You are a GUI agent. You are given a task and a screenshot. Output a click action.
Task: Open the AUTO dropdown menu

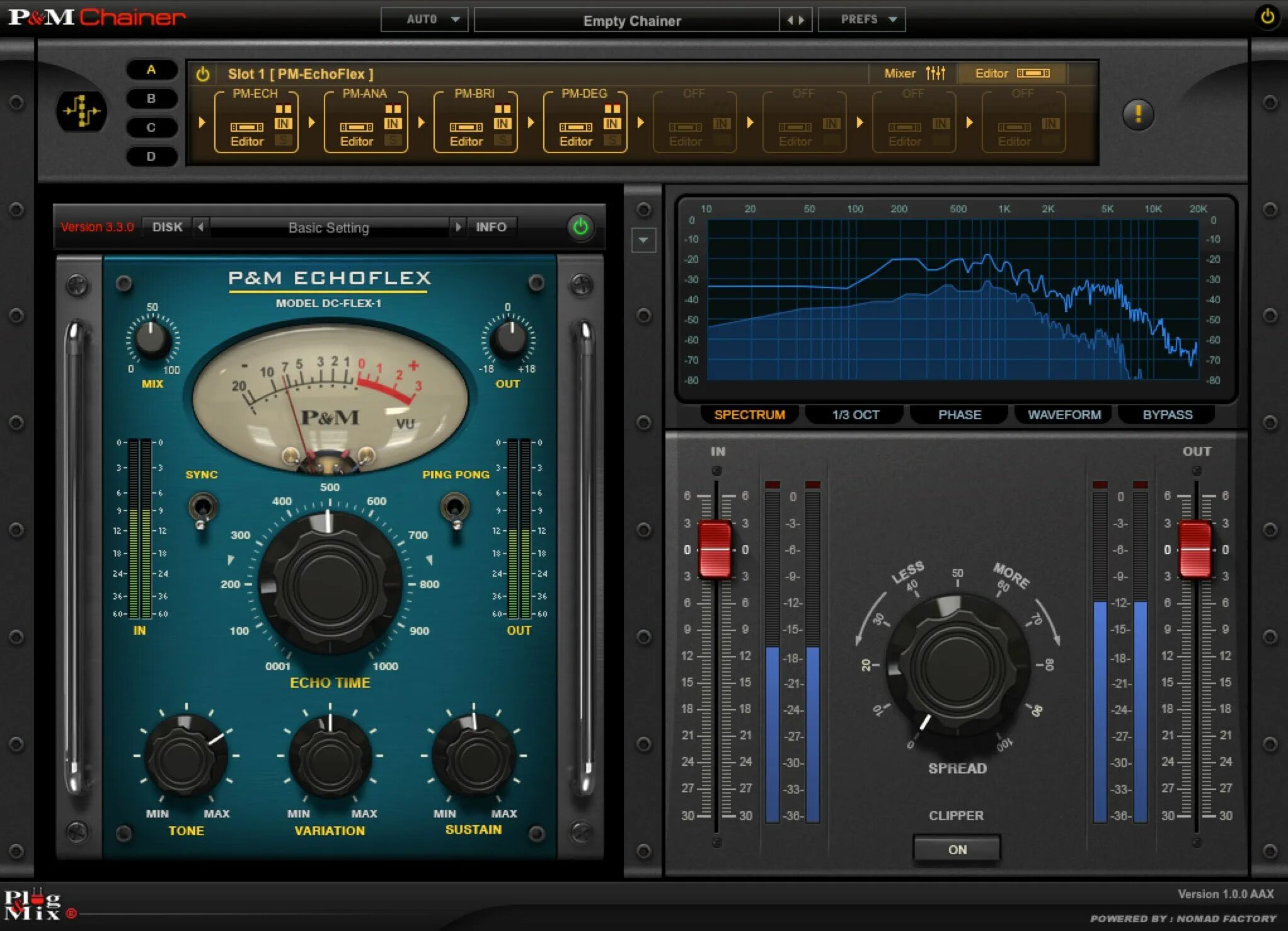coord(424,20)
